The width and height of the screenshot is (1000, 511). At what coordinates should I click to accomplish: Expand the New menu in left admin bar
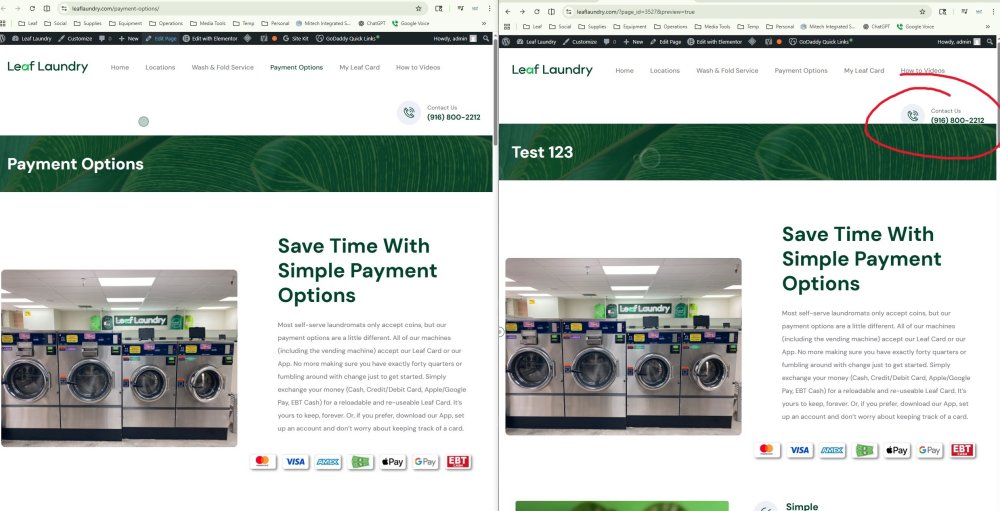[x=128, y=38]
